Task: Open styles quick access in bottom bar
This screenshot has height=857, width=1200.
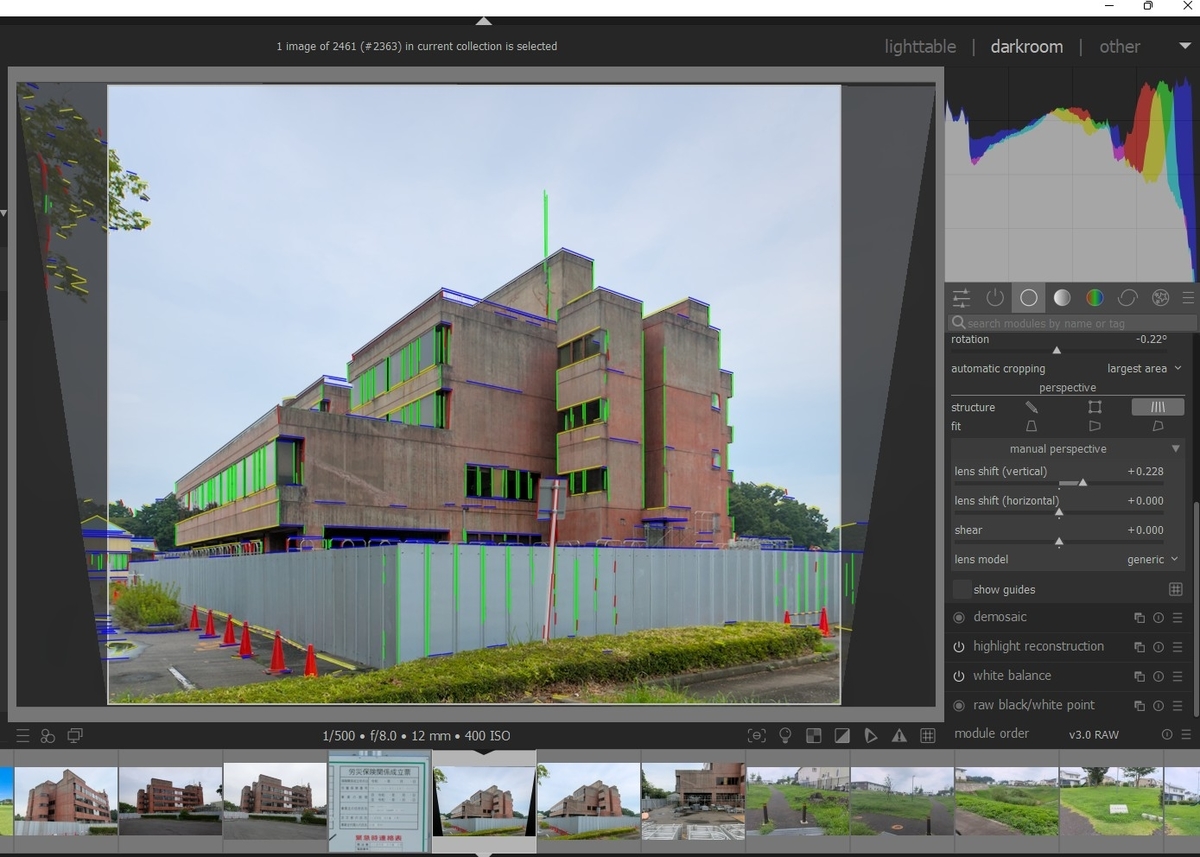Action: tap(47, 736)
